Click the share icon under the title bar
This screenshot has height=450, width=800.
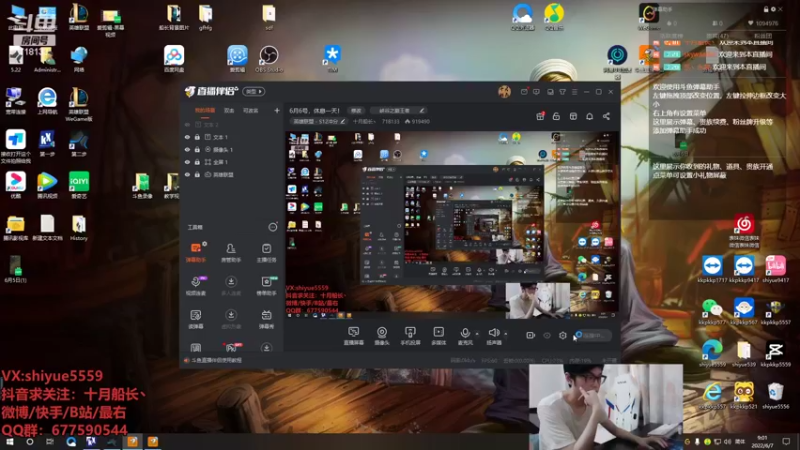pos(606,116)
